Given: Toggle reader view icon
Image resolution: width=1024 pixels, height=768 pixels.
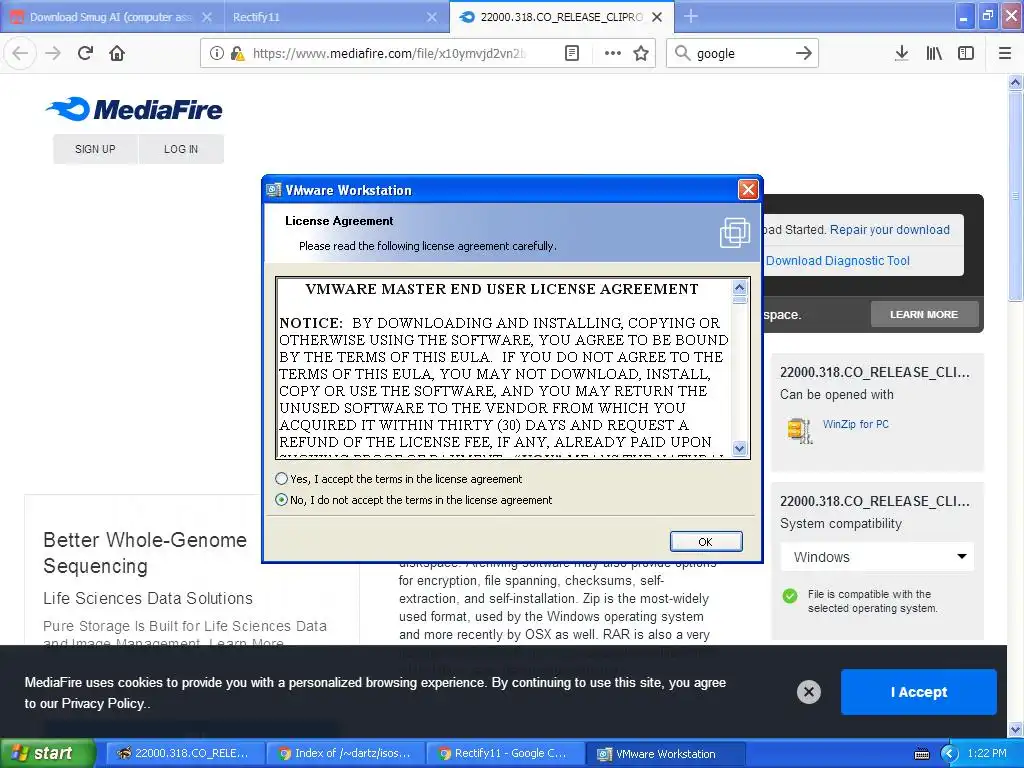Looking at the screenshot, I should [x=572, y=53].
